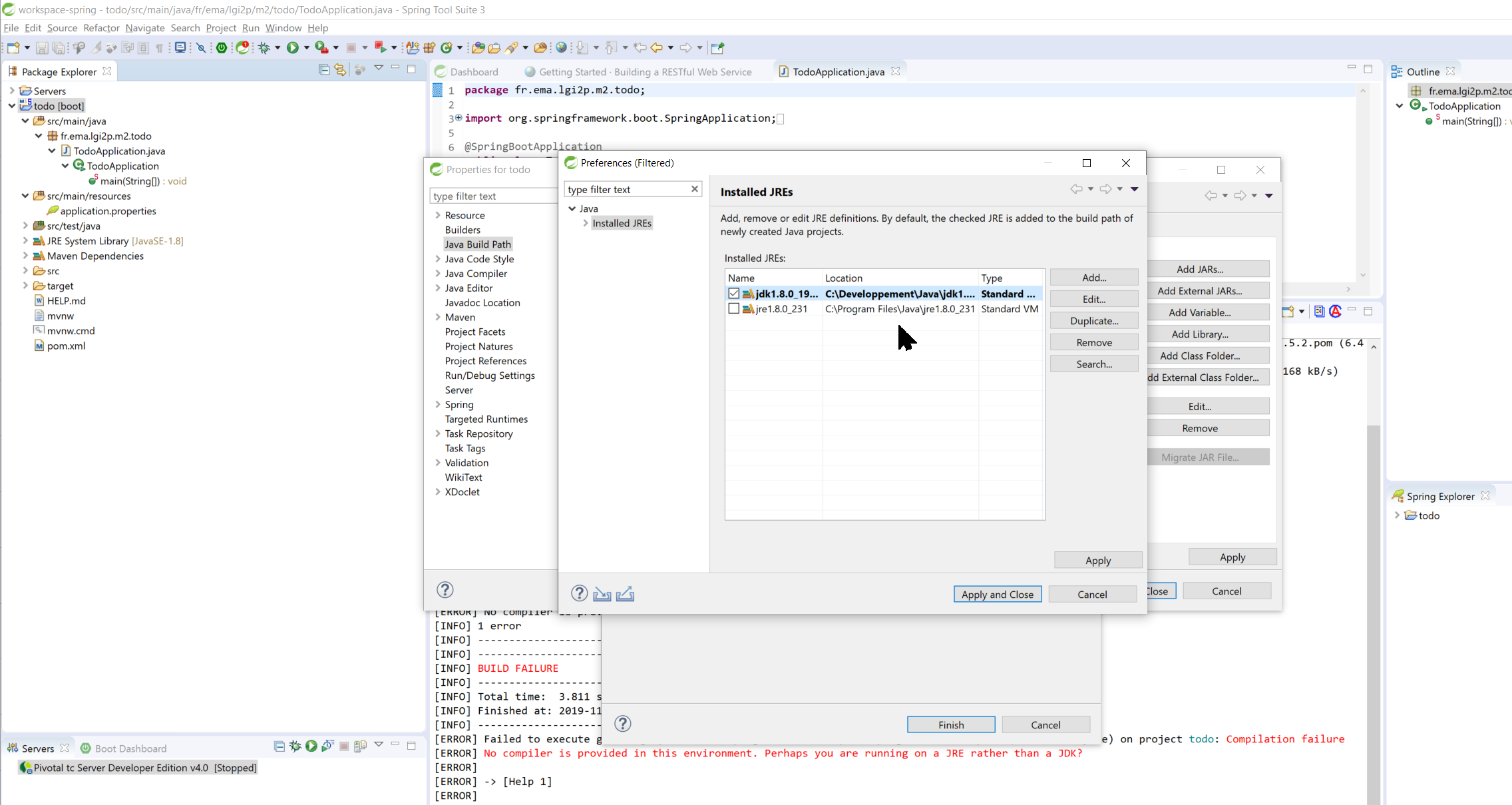The image size is (1512, 805).
Task: Expand Java Compiler in Properties tree
Action: tap(438, 274)
